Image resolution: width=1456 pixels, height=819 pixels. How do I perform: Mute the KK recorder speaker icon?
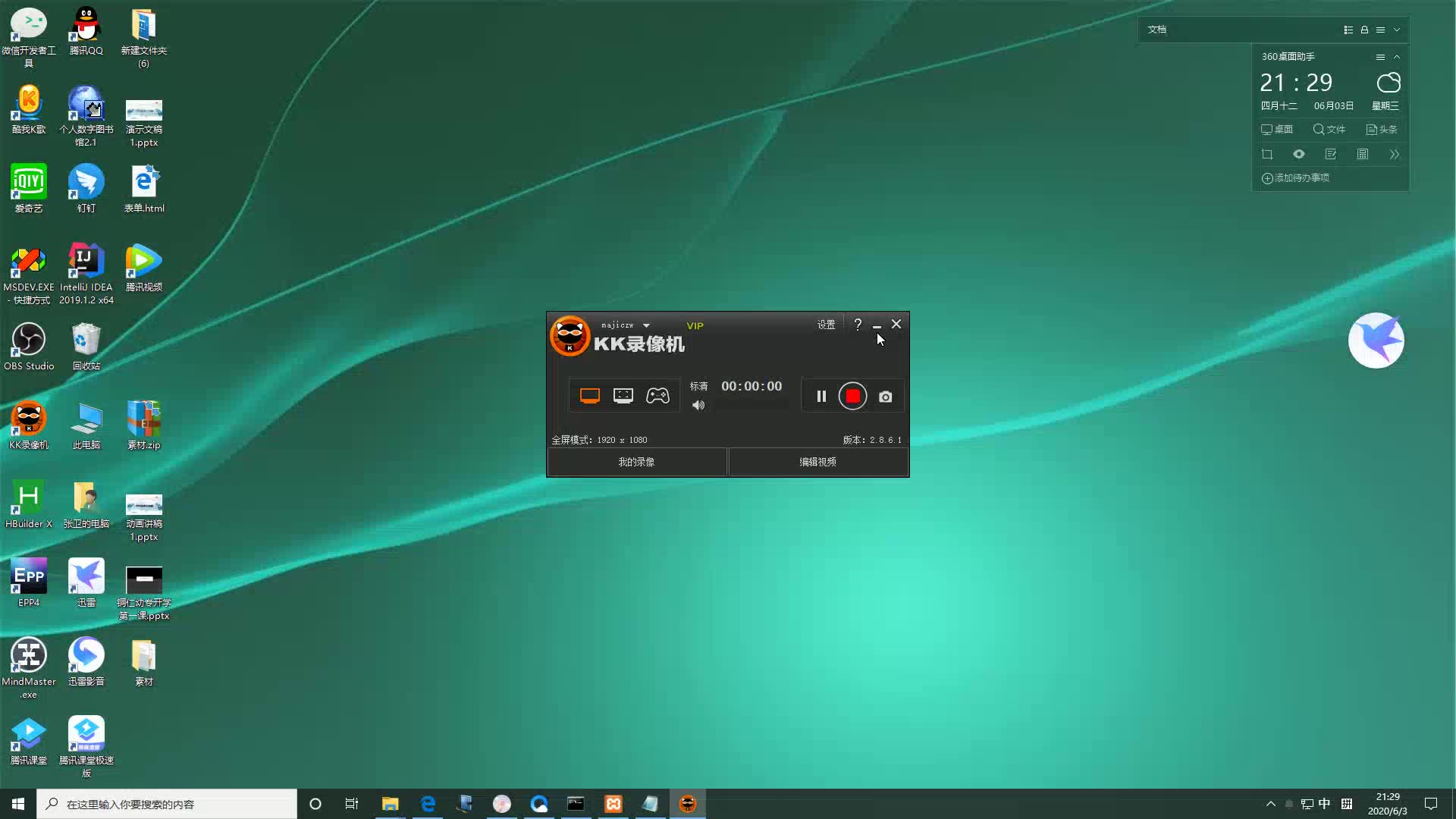click(698, 405)
